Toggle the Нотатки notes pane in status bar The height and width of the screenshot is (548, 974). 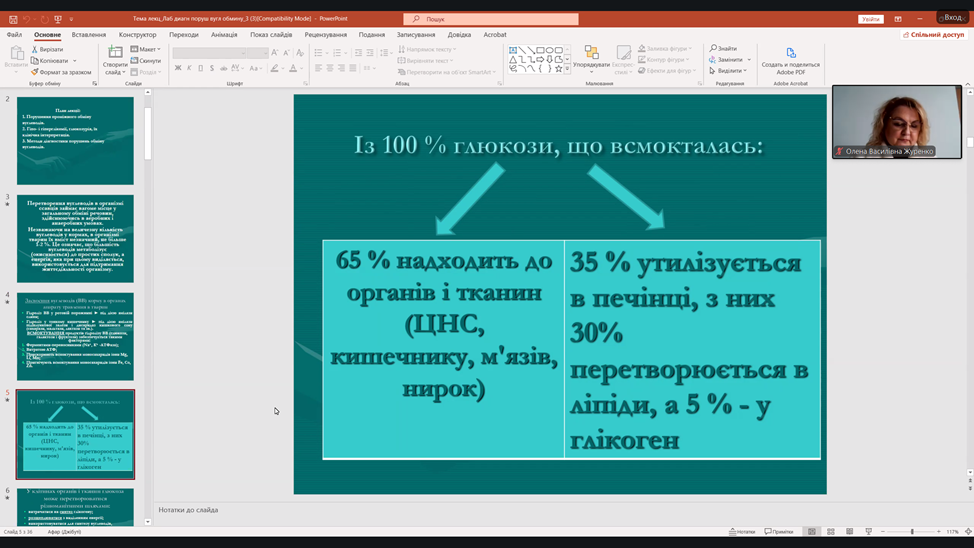[741, 532]
